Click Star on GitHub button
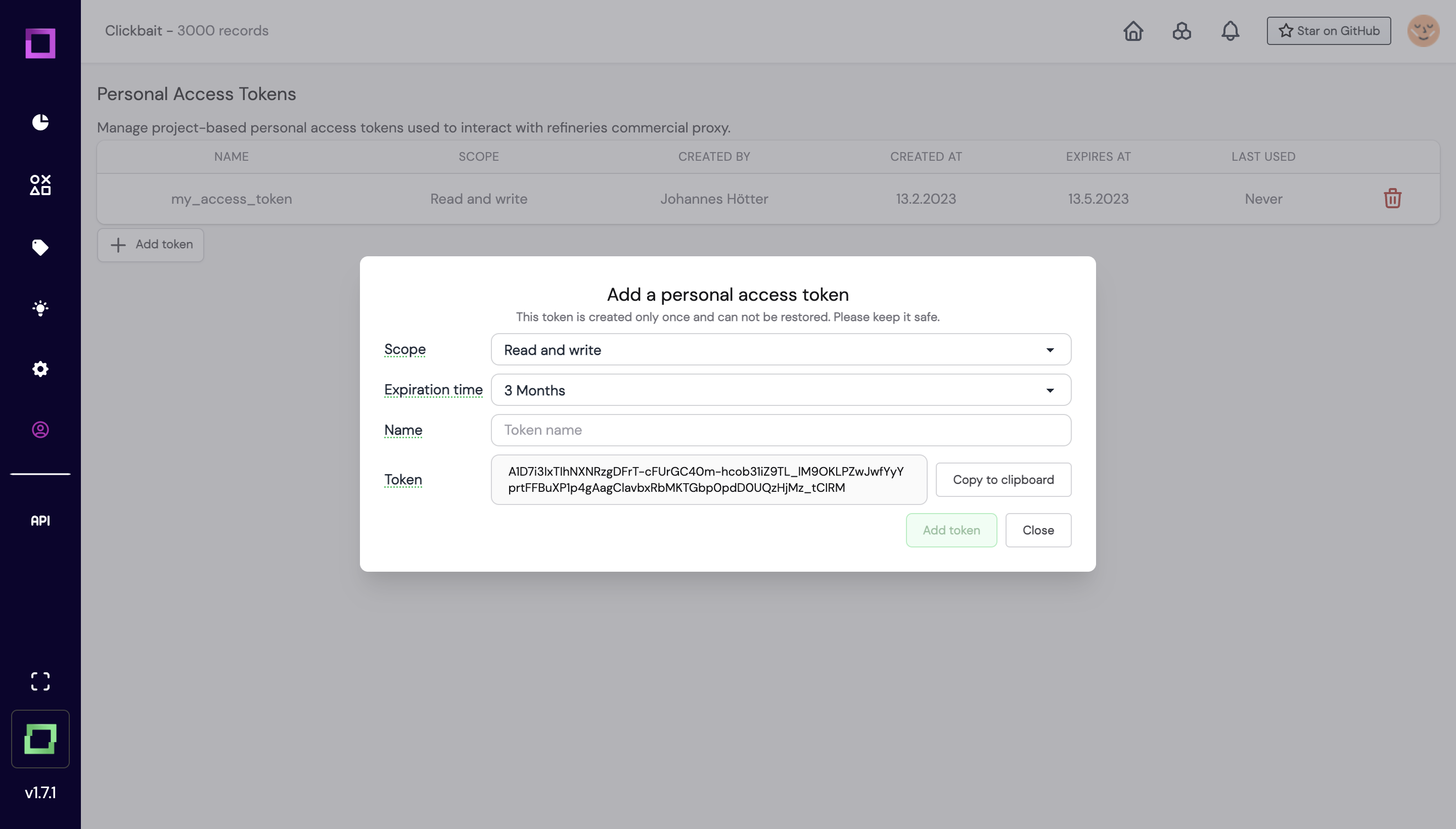This screenshot has width=1456, height=829. point(1329,31)
